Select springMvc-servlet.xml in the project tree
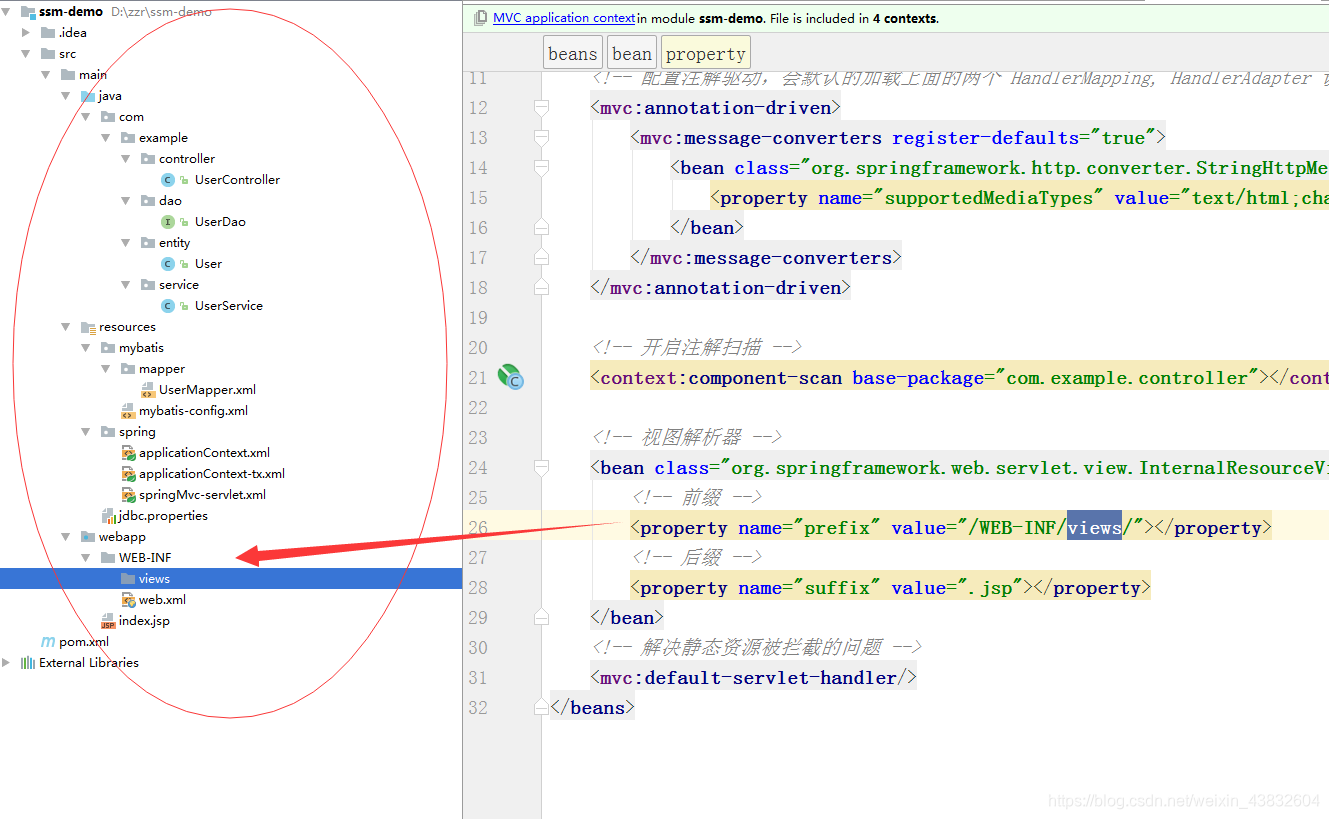1329x819 pixels. click(x=202, y=495)
